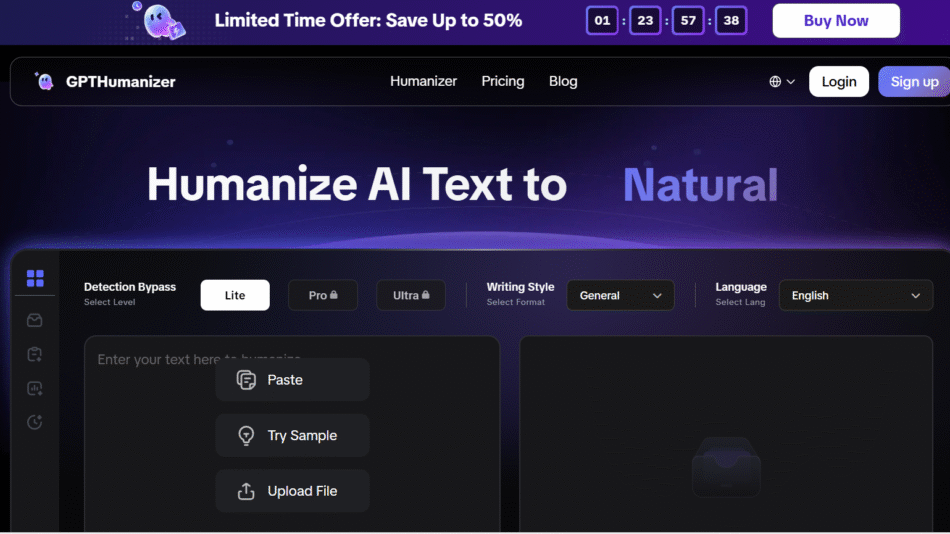Screen dimensions: 950x534
Task: Click the clipboard sparkle icon in sidebar
Action: point(35,354)
